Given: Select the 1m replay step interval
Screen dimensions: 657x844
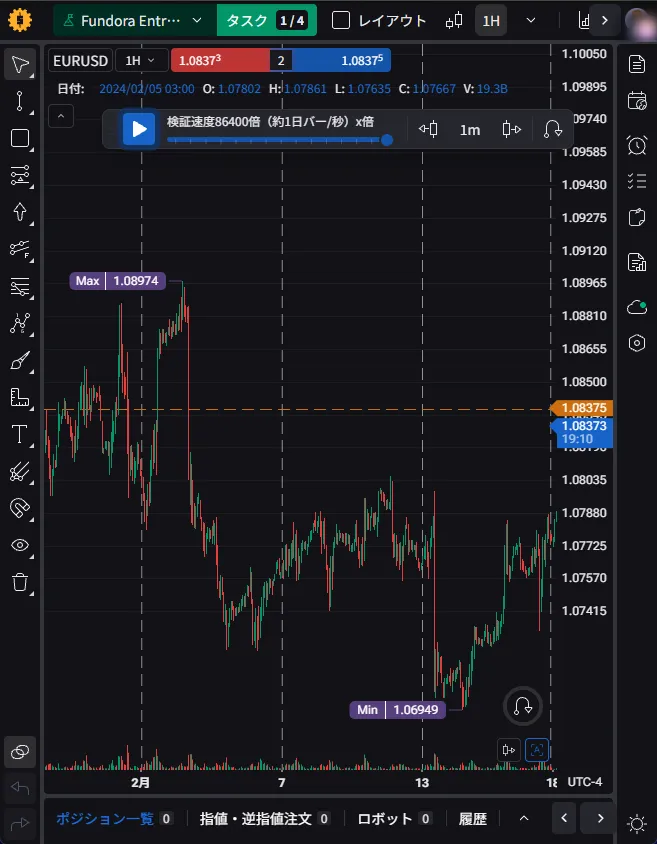Looking at the screenshot, I should click(x=470, y=130).
